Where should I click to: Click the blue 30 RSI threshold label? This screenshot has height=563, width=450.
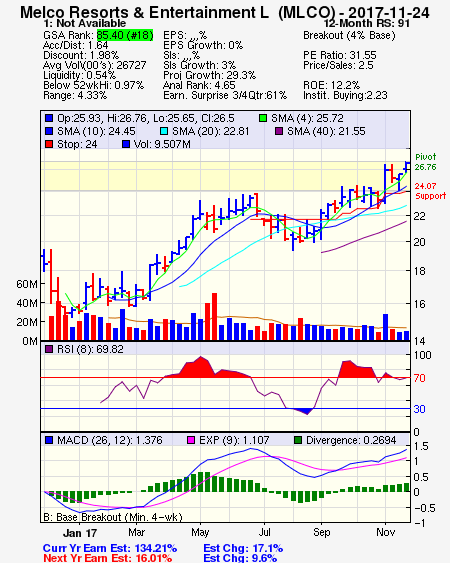419,409
